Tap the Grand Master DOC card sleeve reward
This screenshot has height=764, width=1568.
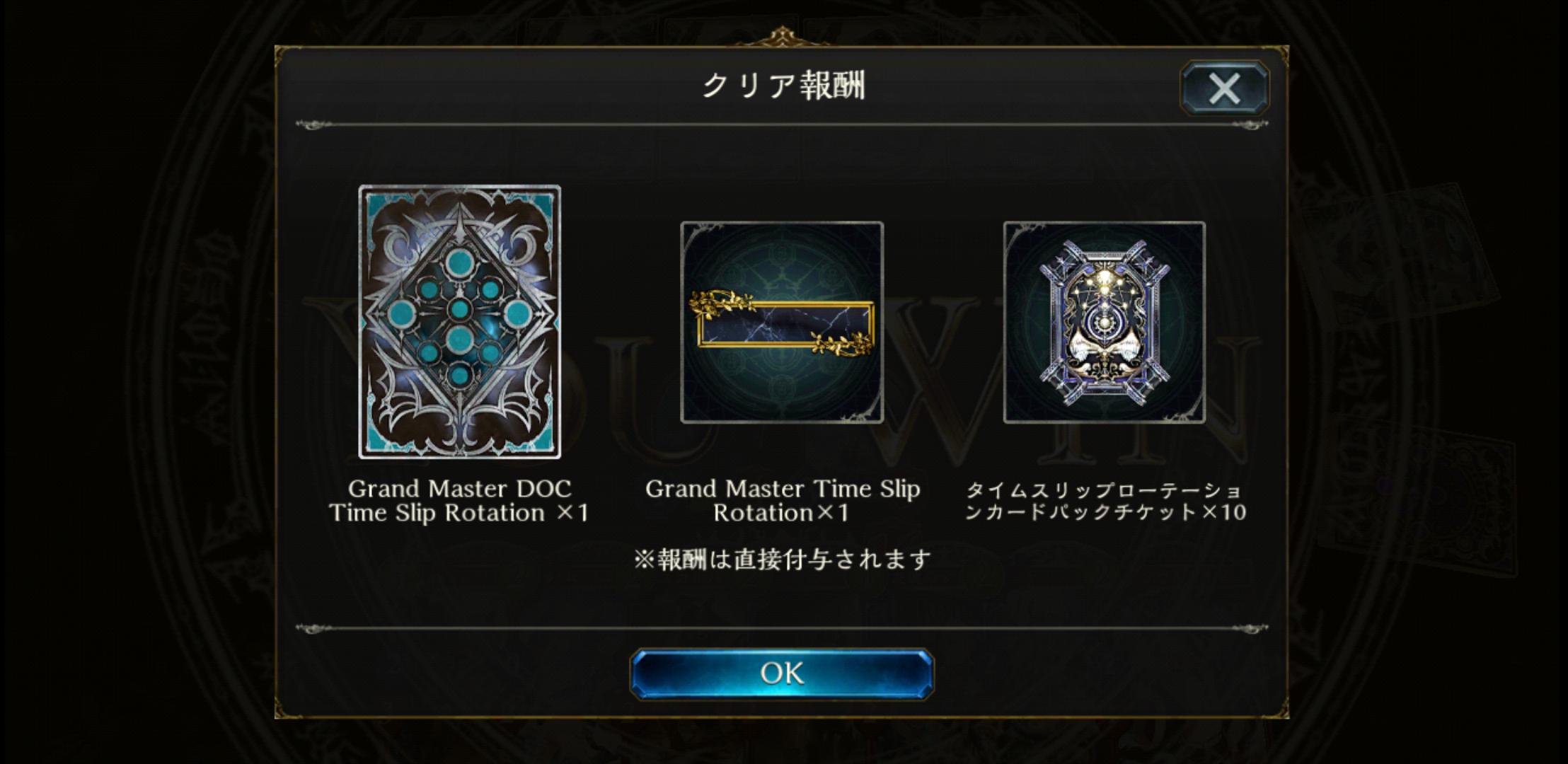[x=460, y=322]
